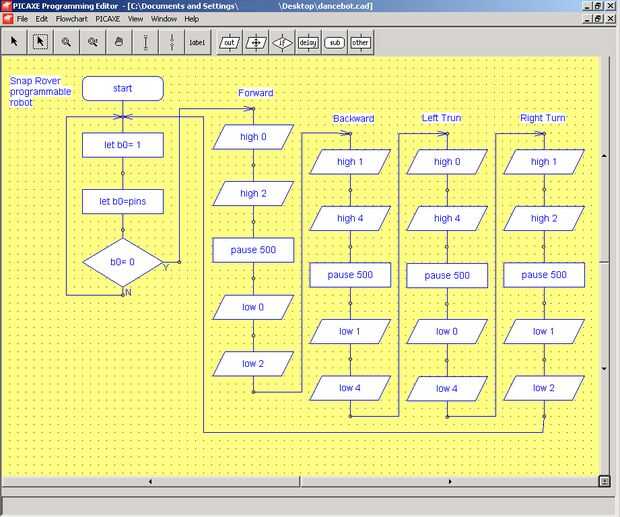Click the 'Backward' column label
This screenshot has width=620, height=517.
pos(353,119)
